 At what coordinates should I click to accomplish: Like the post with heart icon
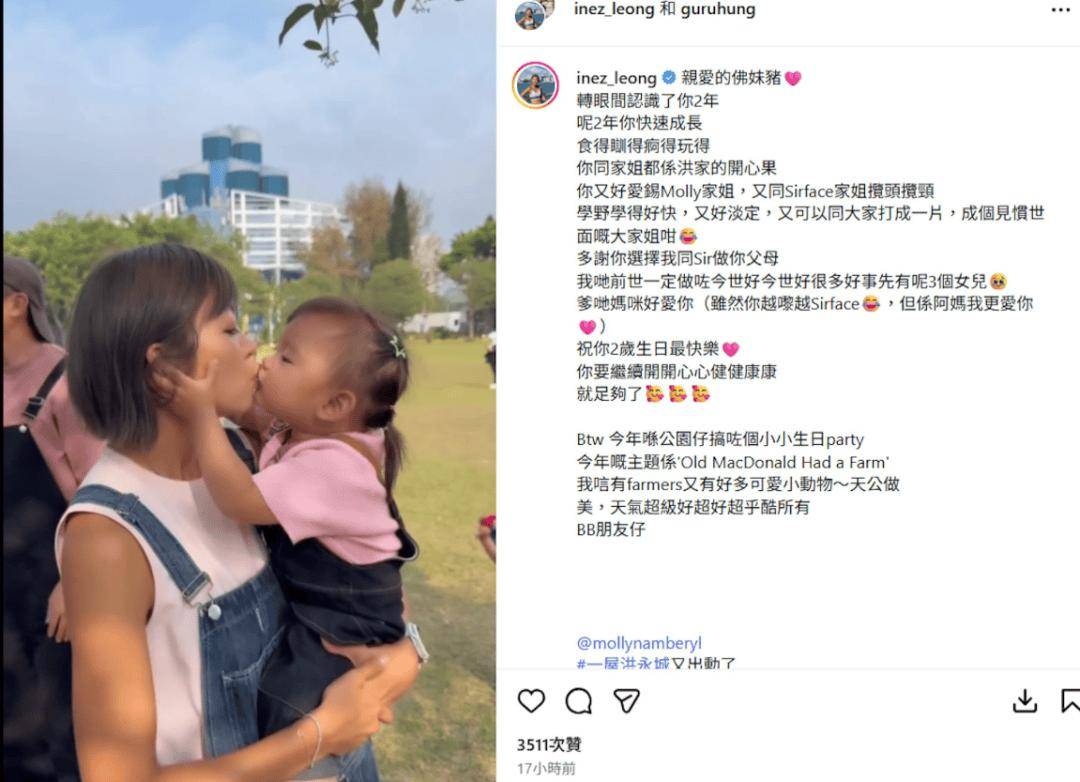tap(531, 701)
